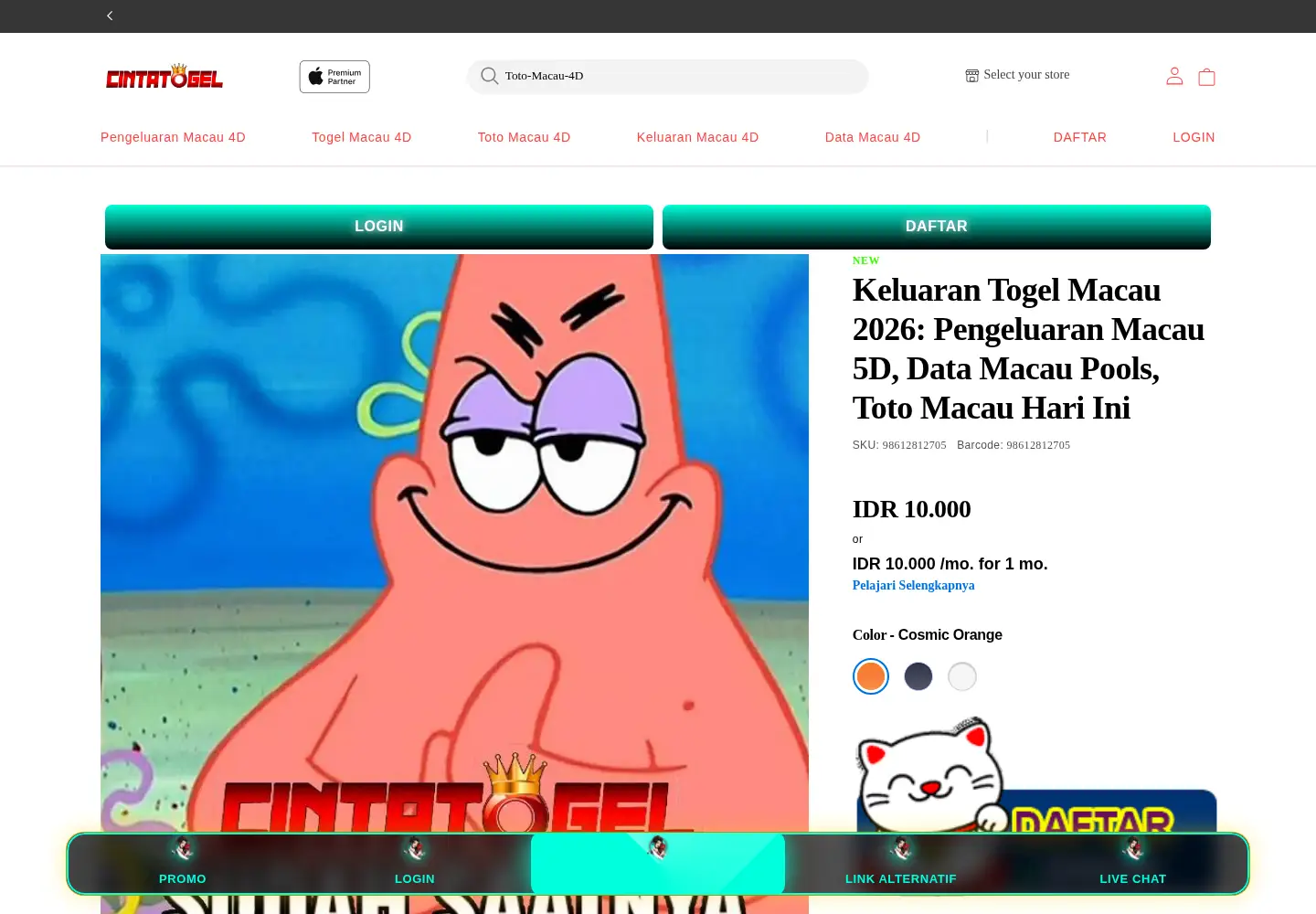This screenshot has height=914, width=1316.
Task: Open Keluaran Macau 4D menu item
Action: [x=697, y=137]
